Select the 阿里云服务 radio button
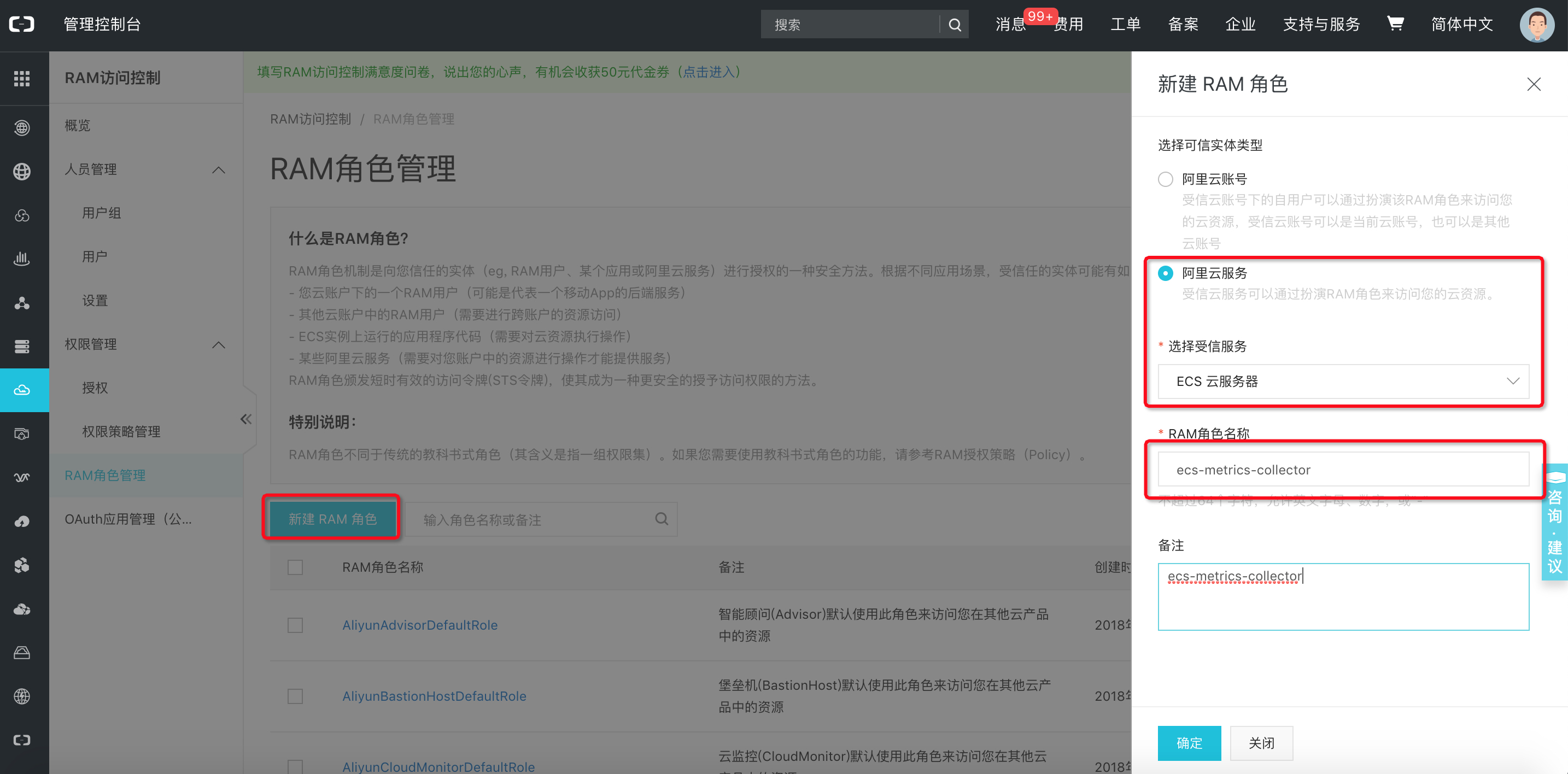Viewport: 1568px width, 774px height. click(1165, 273)
